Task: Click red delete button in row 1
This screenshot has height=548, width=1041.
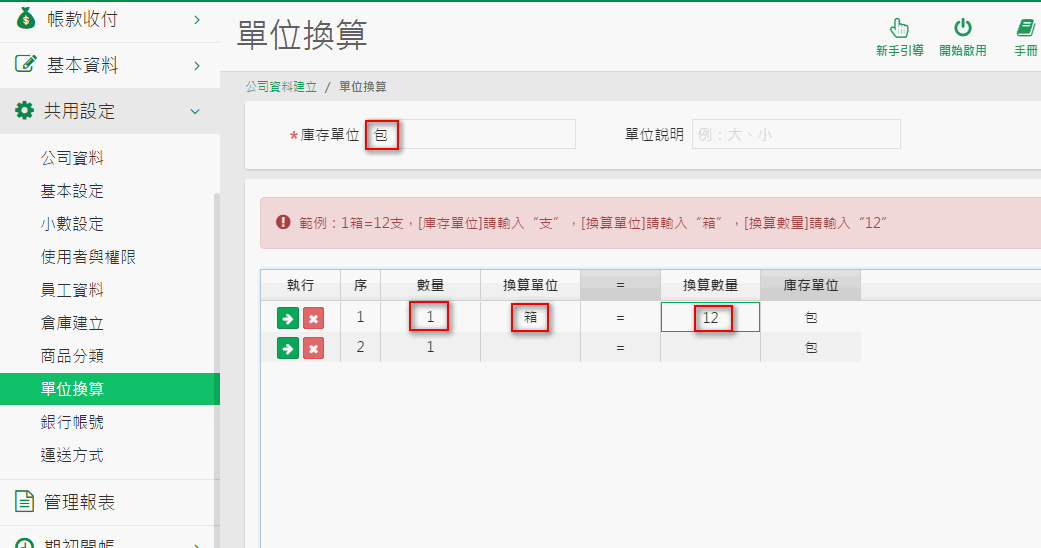Action: click(x=313, y=318)
